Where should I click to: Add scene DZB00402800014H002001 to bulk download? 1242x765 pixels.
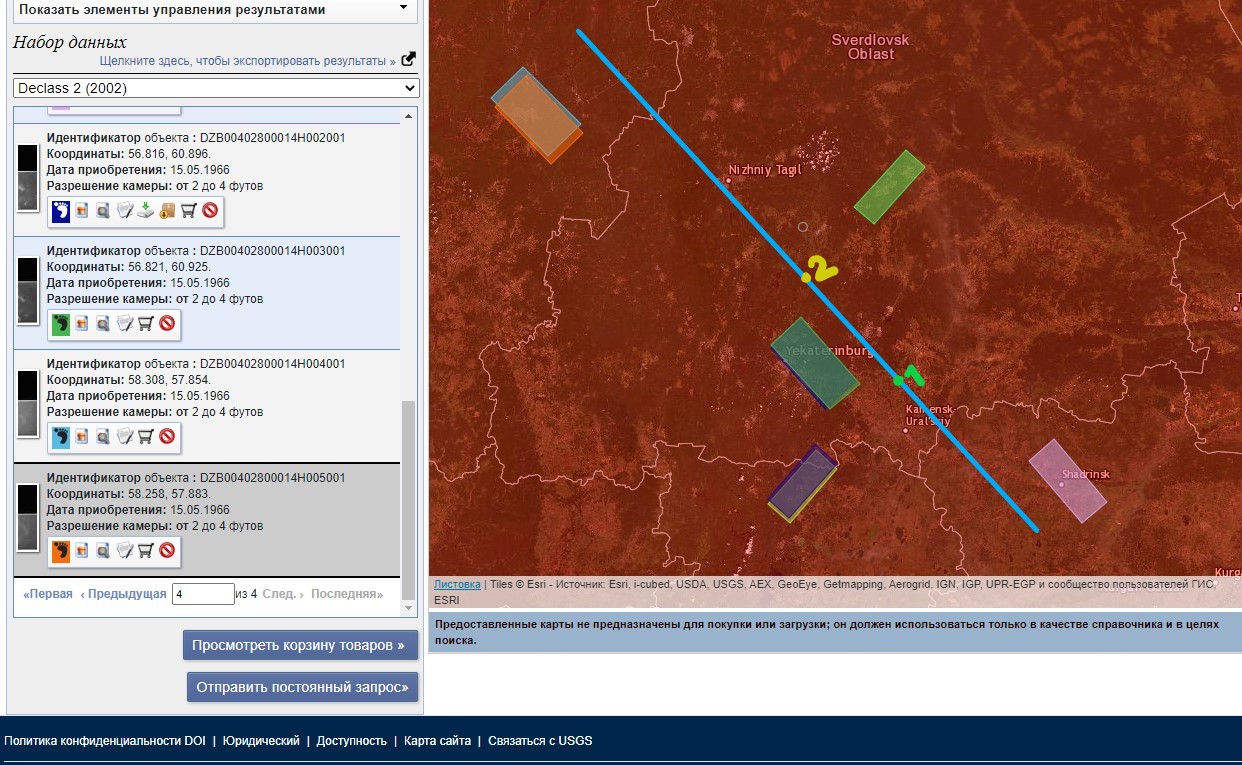(167, 211)
